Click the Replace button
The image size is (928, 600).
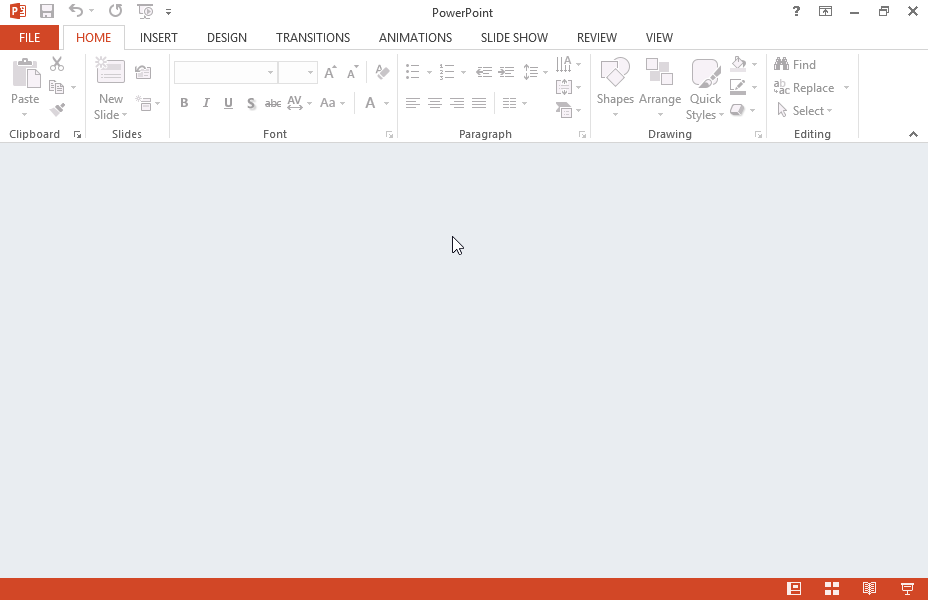pos(804,88)
